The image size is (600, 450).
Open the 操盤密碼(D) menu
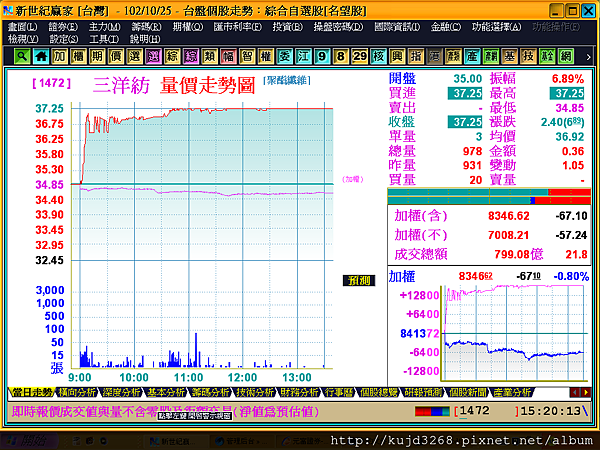(x=338, y=27)
